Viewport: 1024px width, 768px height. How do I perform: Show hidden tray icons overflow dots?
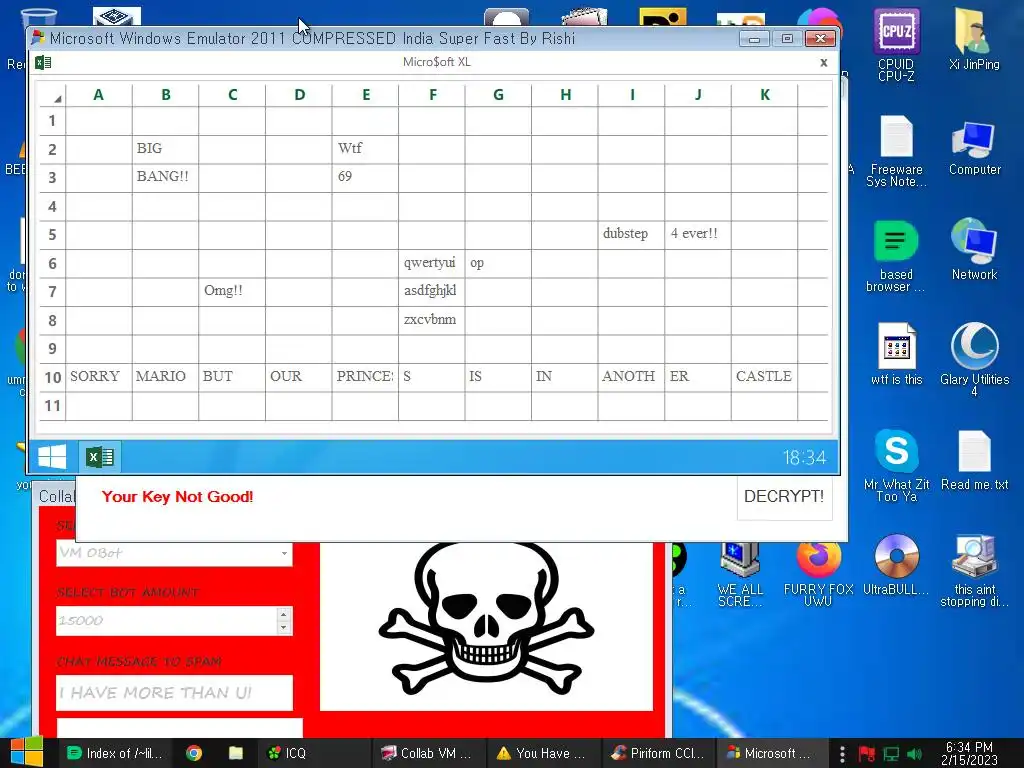(x=842, y=754)
